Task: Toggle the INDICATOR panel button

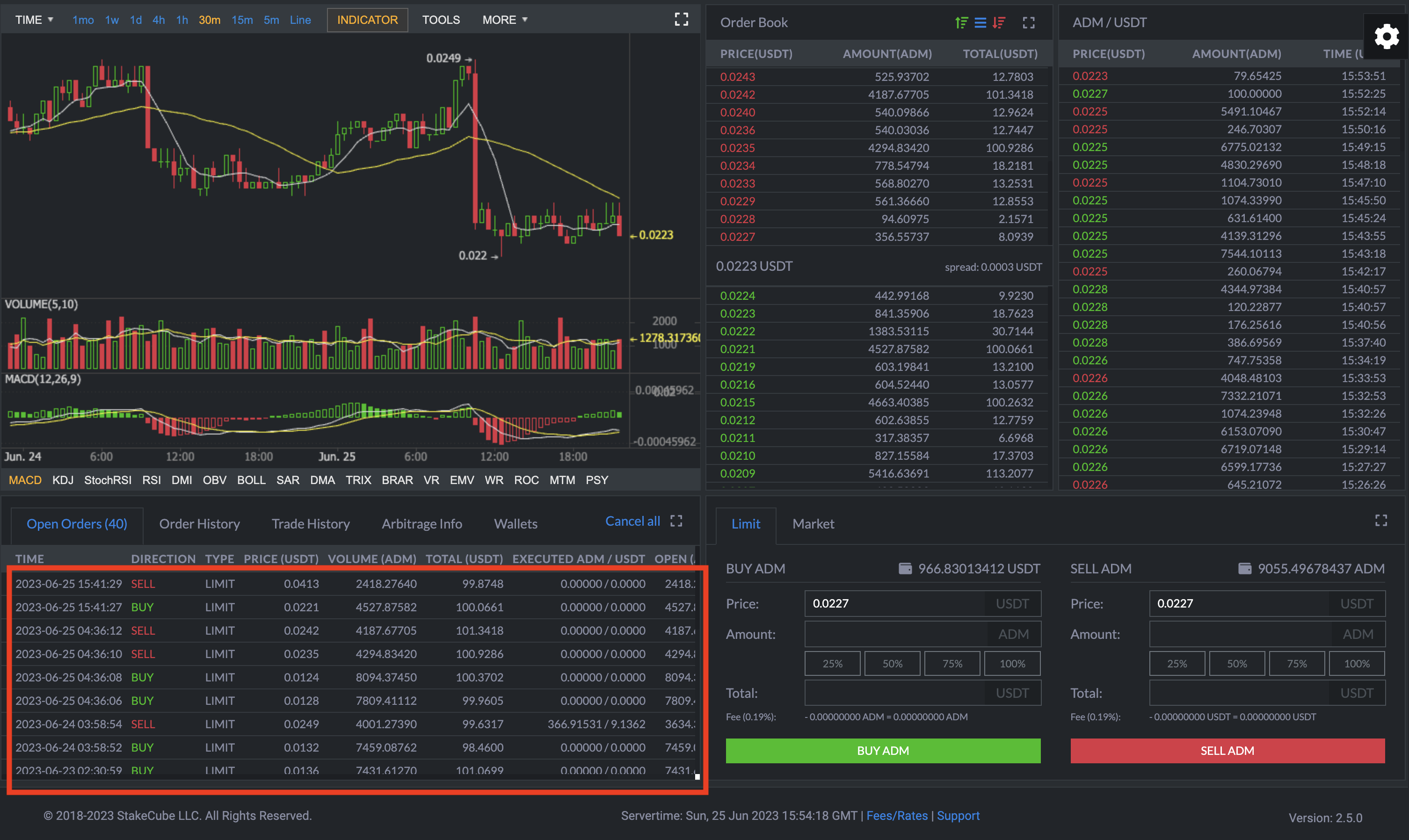Action: pyautogui.click(x=367, y=20)
